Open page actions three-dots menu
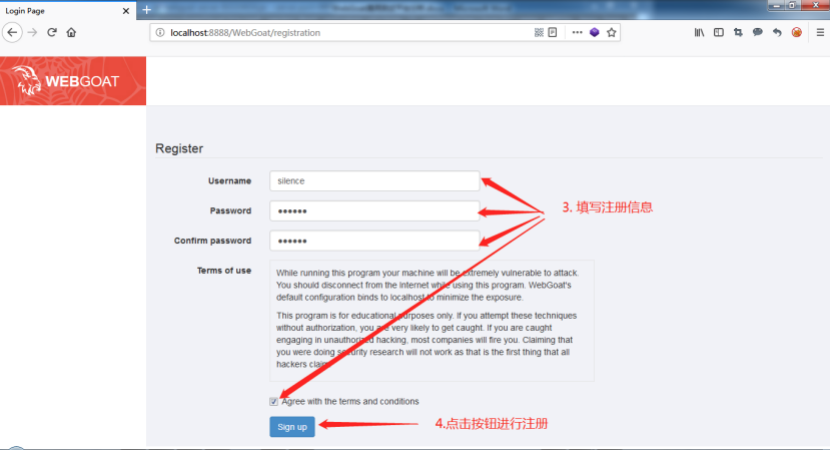The width and height of the screenshot is (832, 450). (x=577, y=32)
